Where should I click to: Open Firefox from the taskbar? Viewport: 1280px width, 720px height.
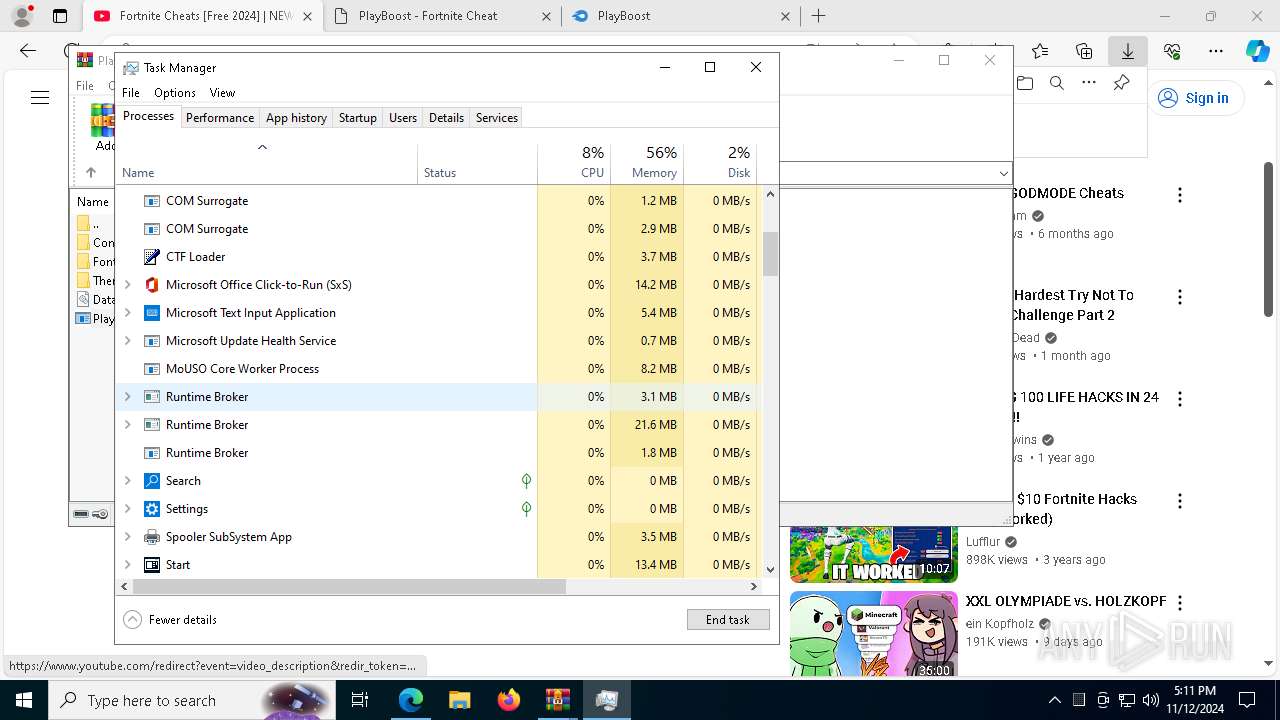(x=508, y=700)
